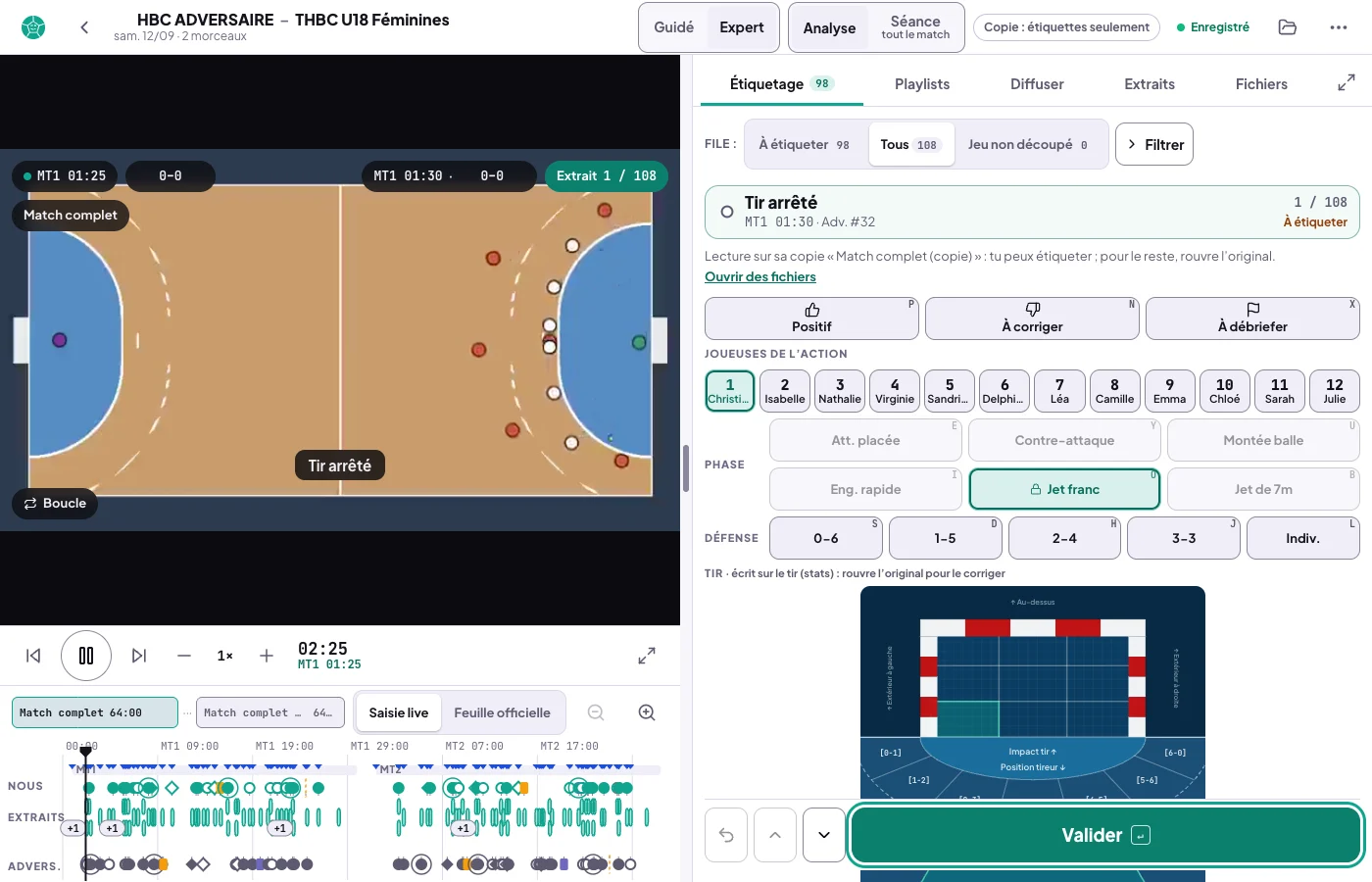Click the Valider button
Screen dimensions: 1372x882
pos(1106,835)
